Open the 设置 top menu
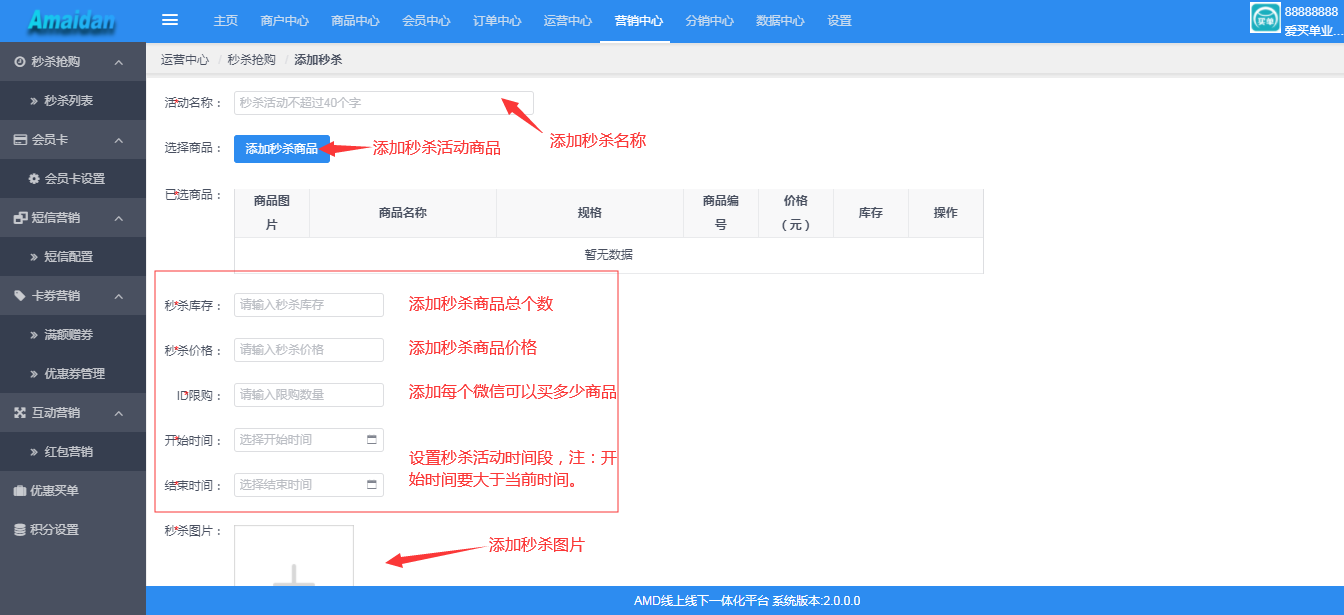The height and width of the screenshot is (615, 1344). (840, 21)
